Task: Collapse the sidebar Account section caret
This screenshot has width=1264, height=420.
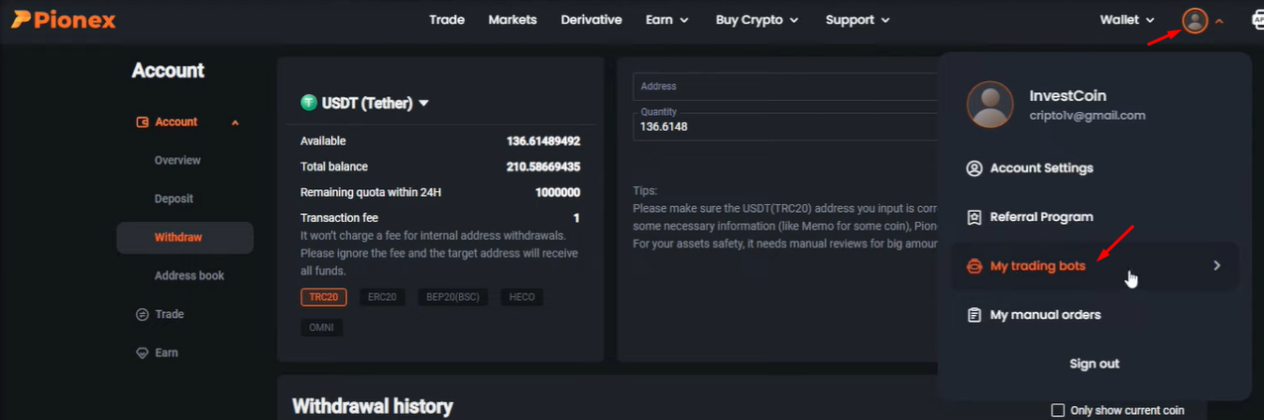Action: (235, 122)
